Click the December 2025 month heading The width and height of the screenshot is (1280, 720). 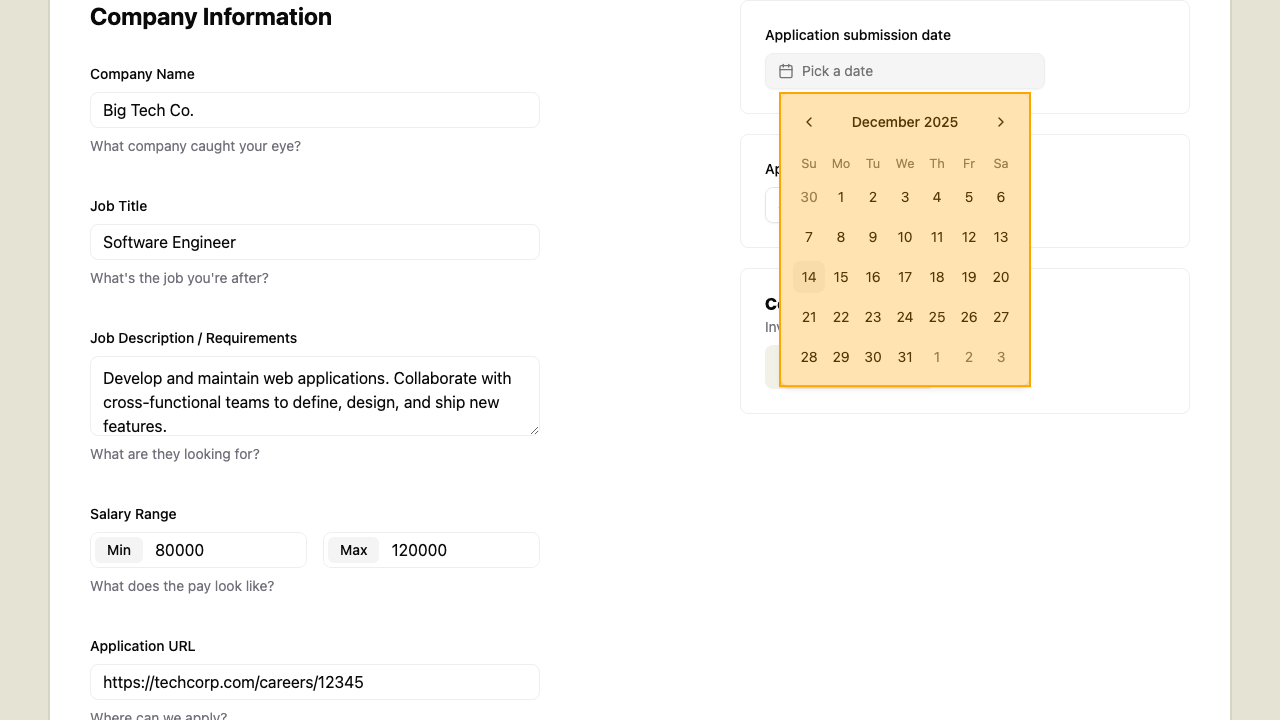904,121
